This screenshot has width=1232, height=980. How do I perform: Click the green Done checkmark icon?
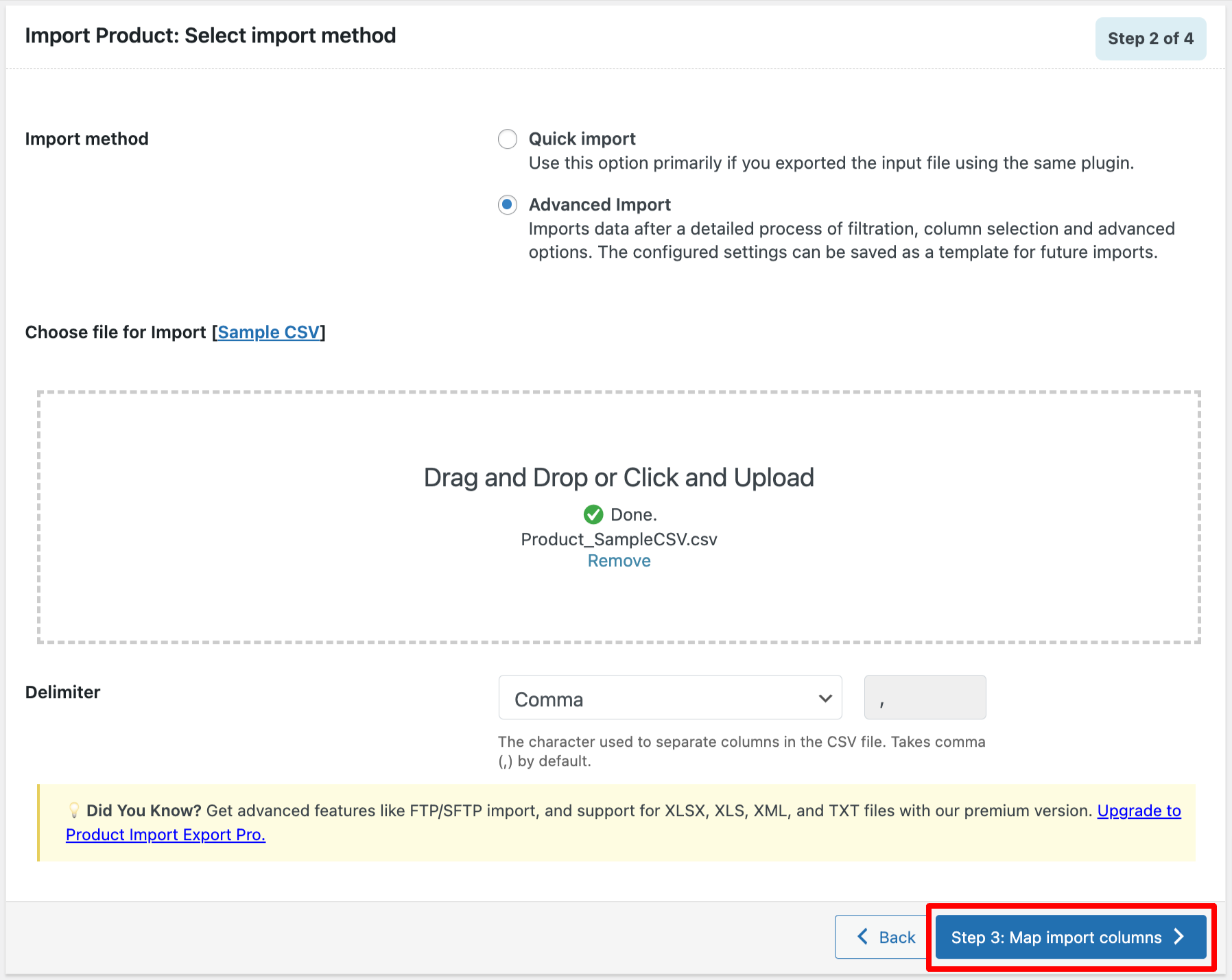tap(593, 514)
